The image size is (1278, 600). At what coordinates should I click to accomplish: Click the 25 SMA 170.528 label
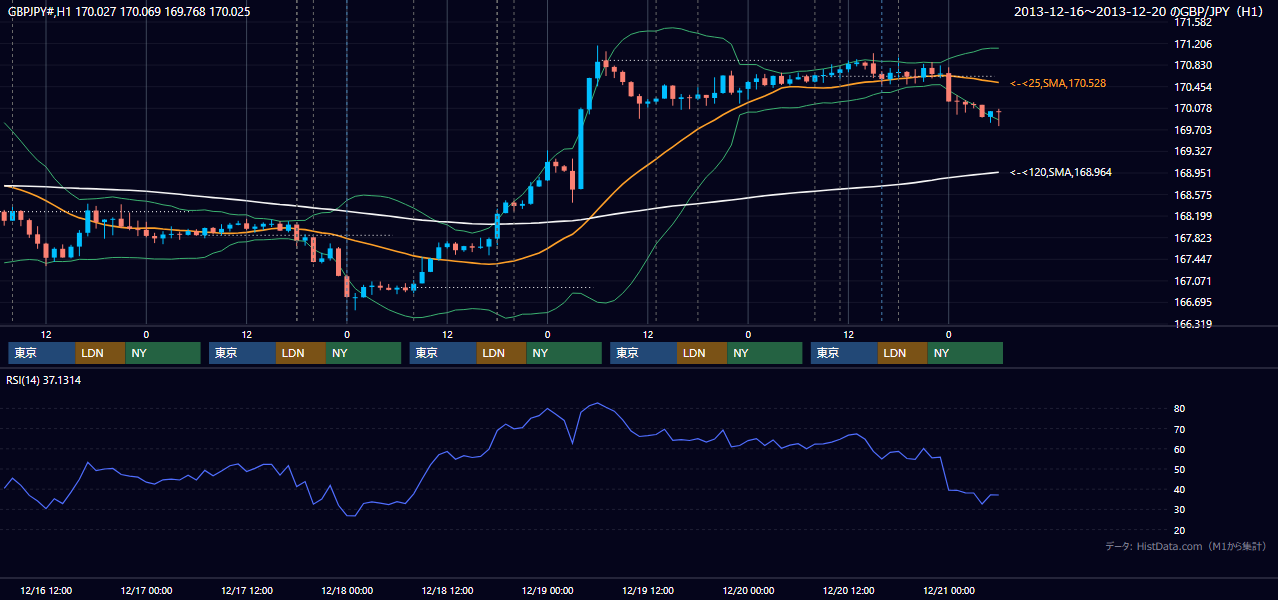[x=1058, y=84]
